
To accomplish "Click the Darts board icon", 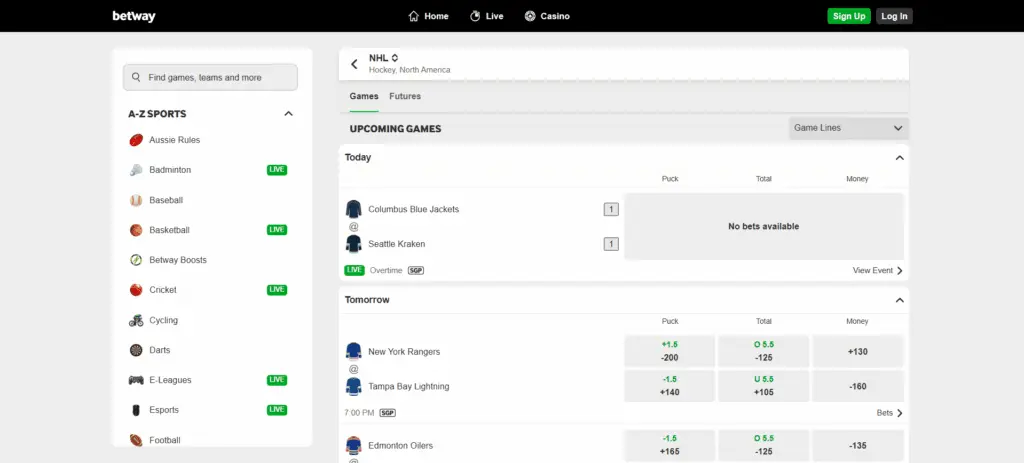I will pyautogui.click(x=136, y=350).
